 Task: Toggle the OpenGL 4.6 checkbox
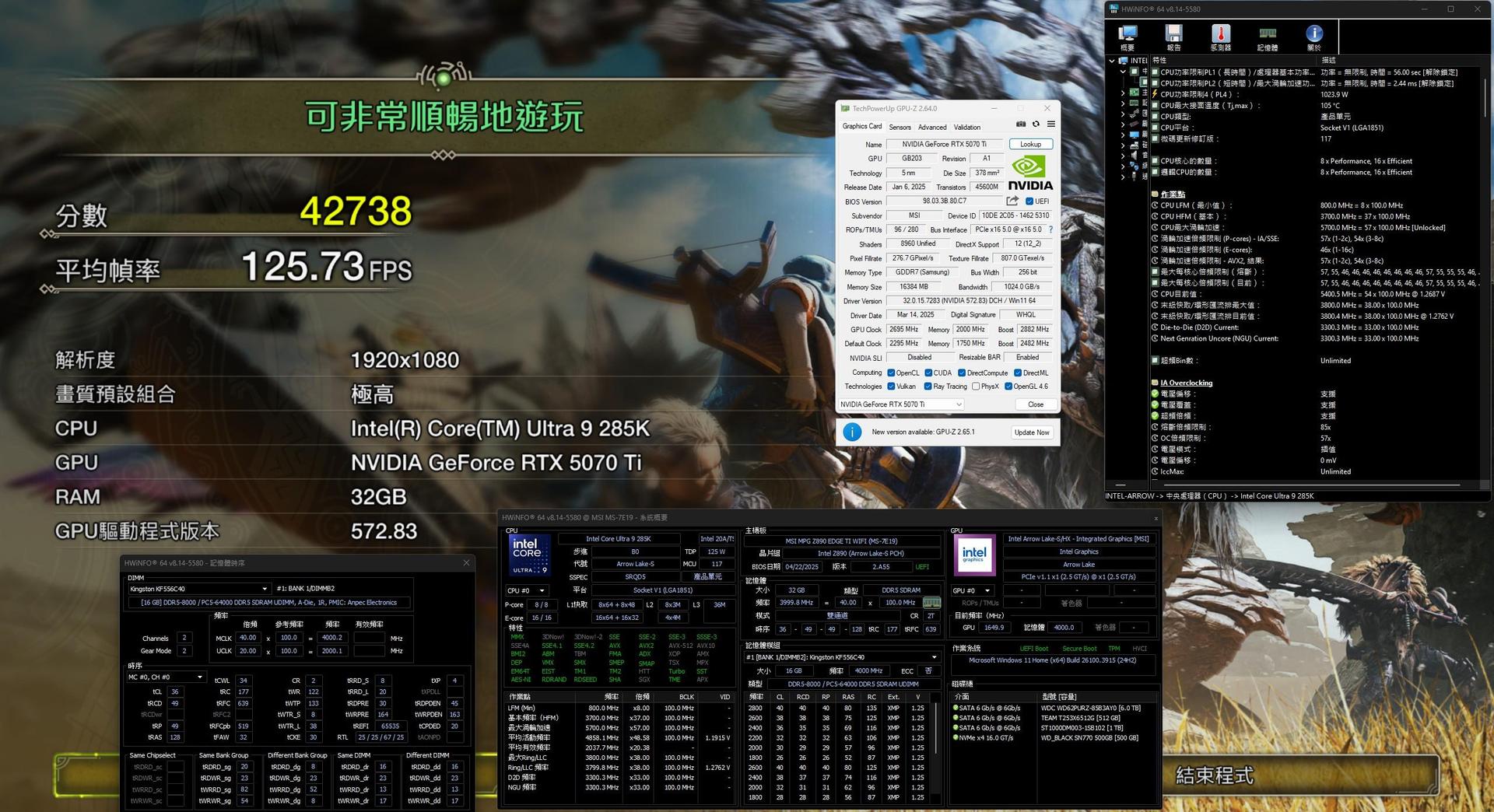point(1008,386)
